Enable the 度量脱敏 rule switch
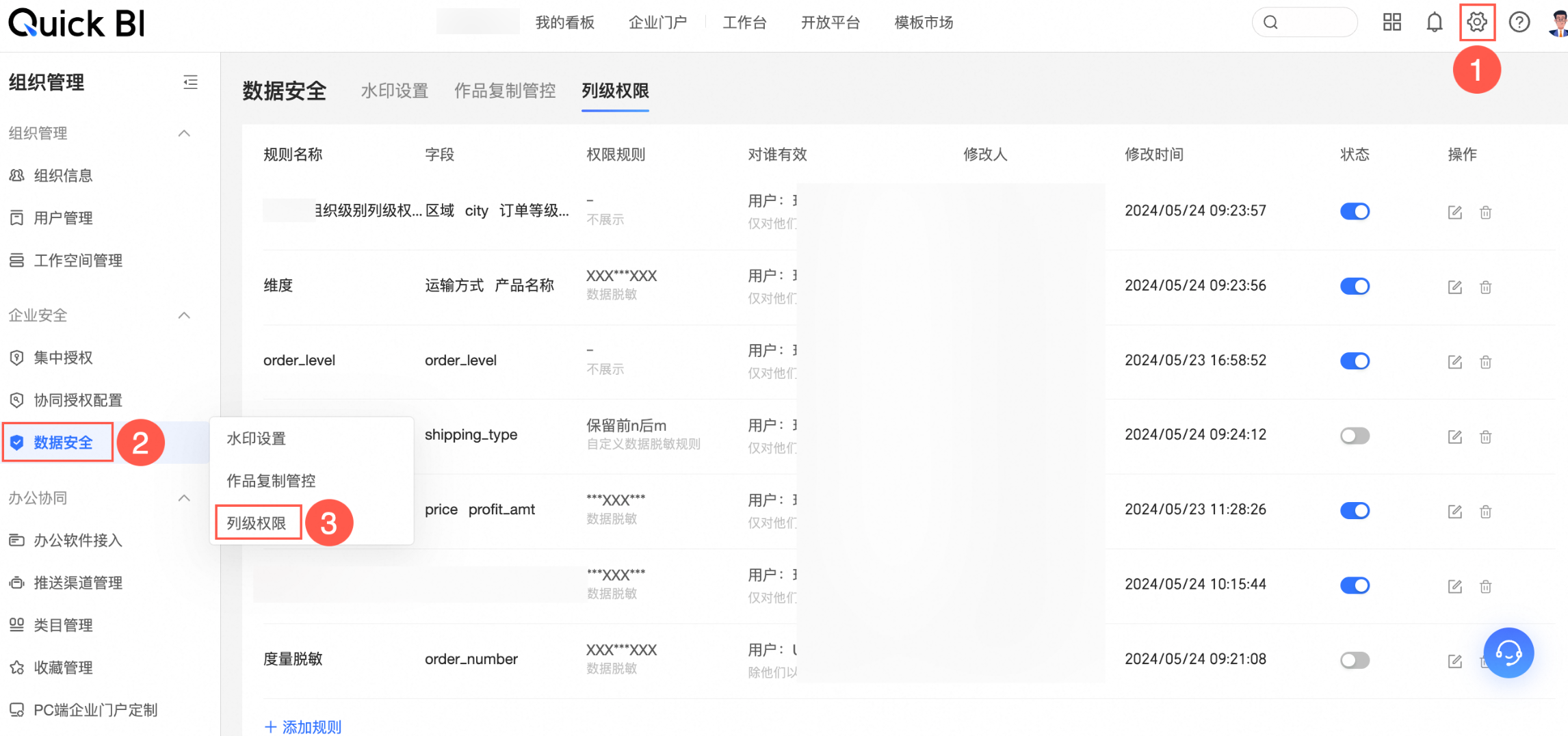Image resolution: width=1568 pixels, height=736 pixels. tap(1355, 660)
